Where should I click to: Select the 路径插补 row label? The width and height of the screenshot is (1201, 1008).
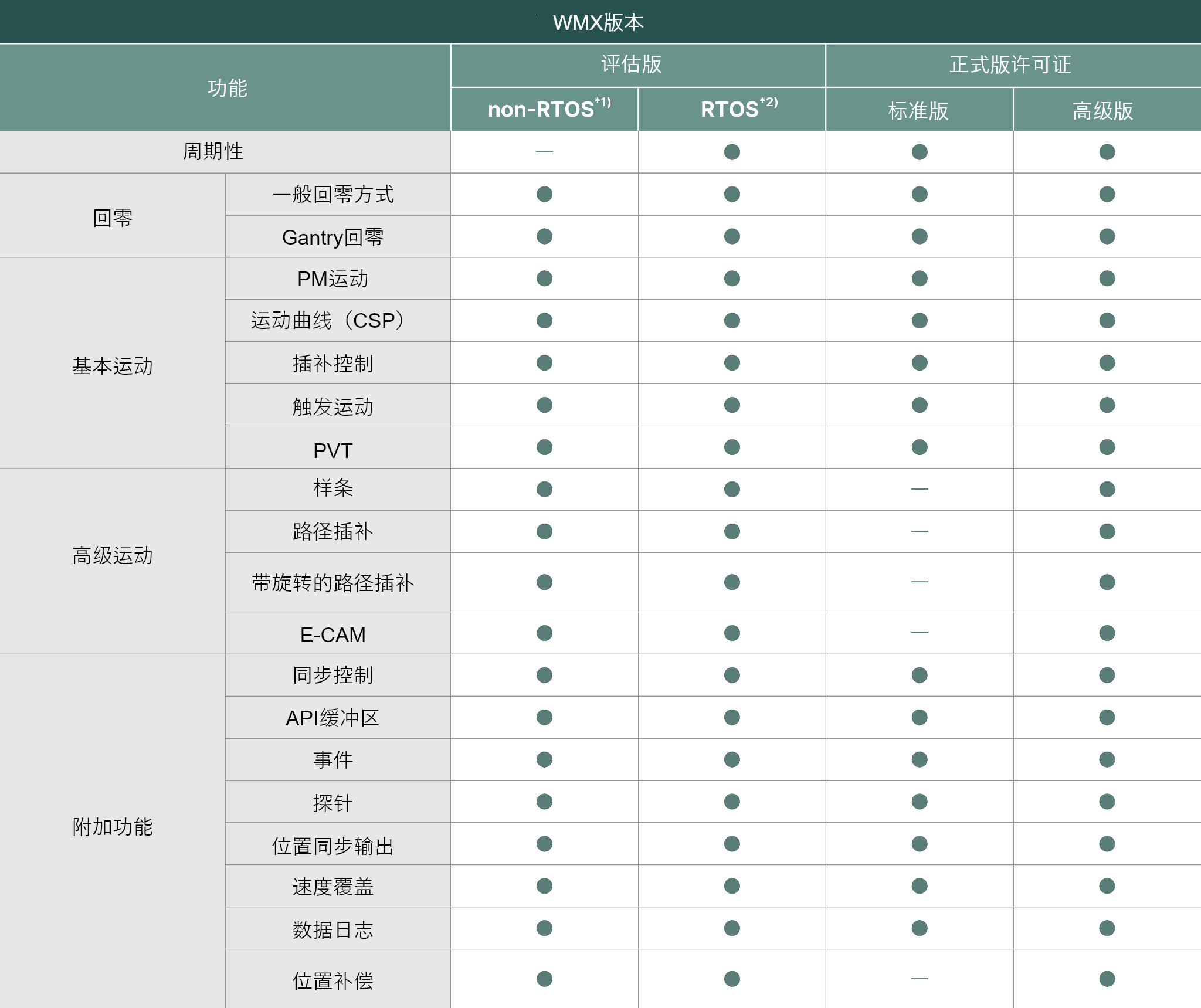tap(338, 531)
